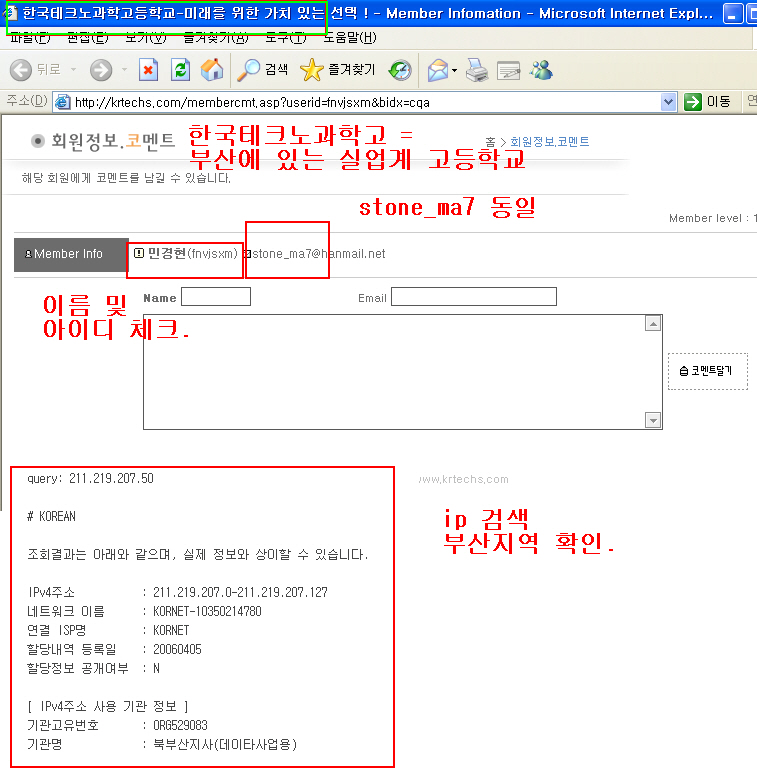Print the page with printer icon

click(477, 70)
